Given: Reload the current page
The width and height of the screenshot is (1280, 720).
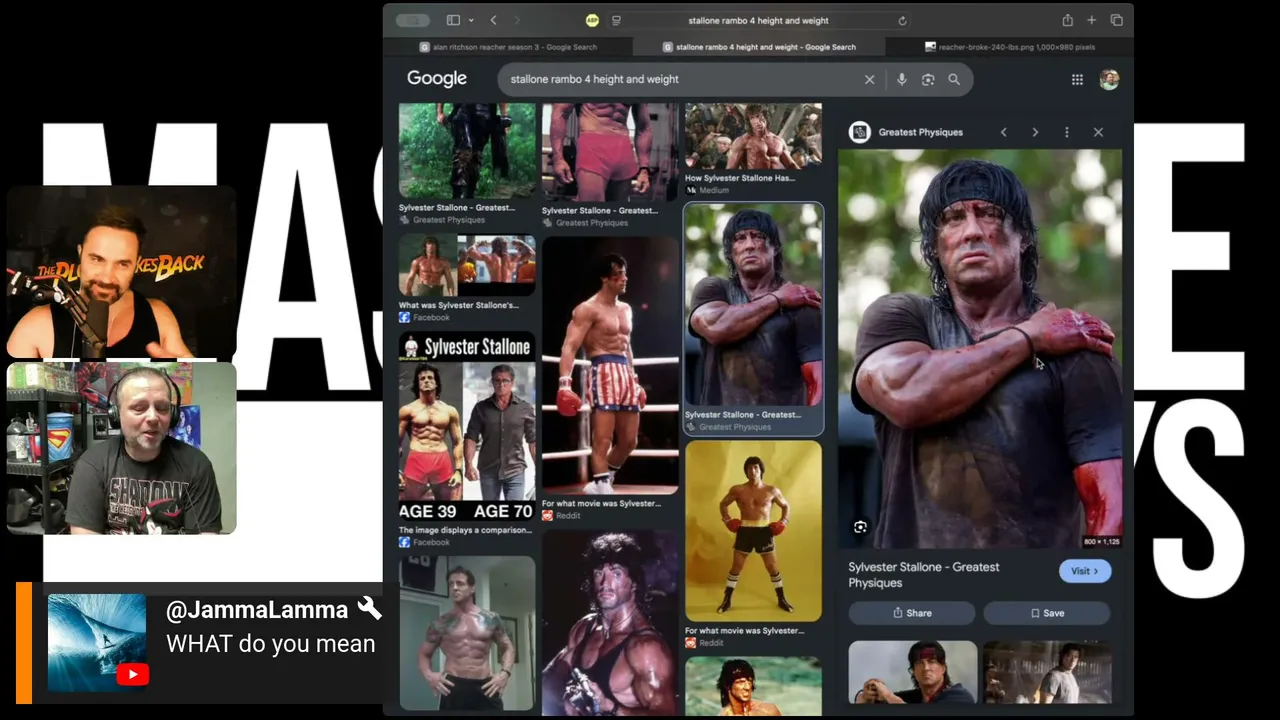Looking at the screenshot, I should pos(903,20).
